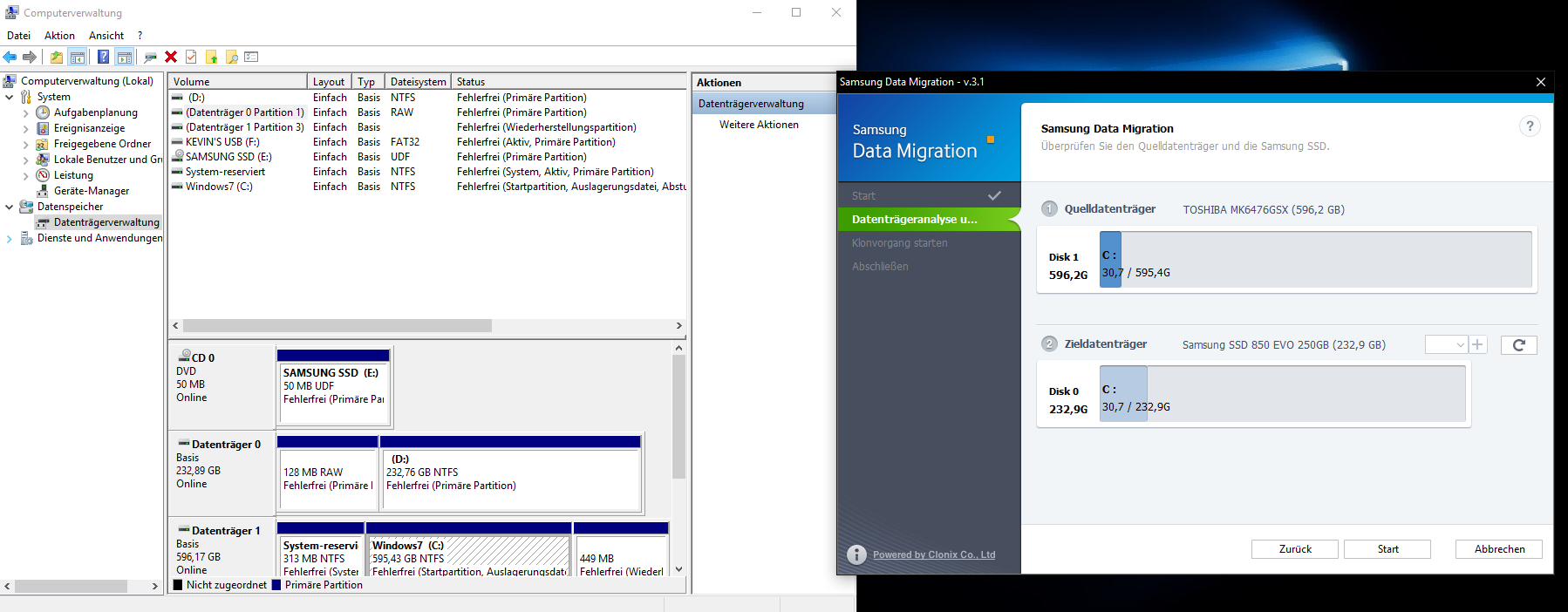Image resolution: width=1568 pixels, height=612 pixels.
Task: Click the Dateisystem column header
Action: (419, 81)
